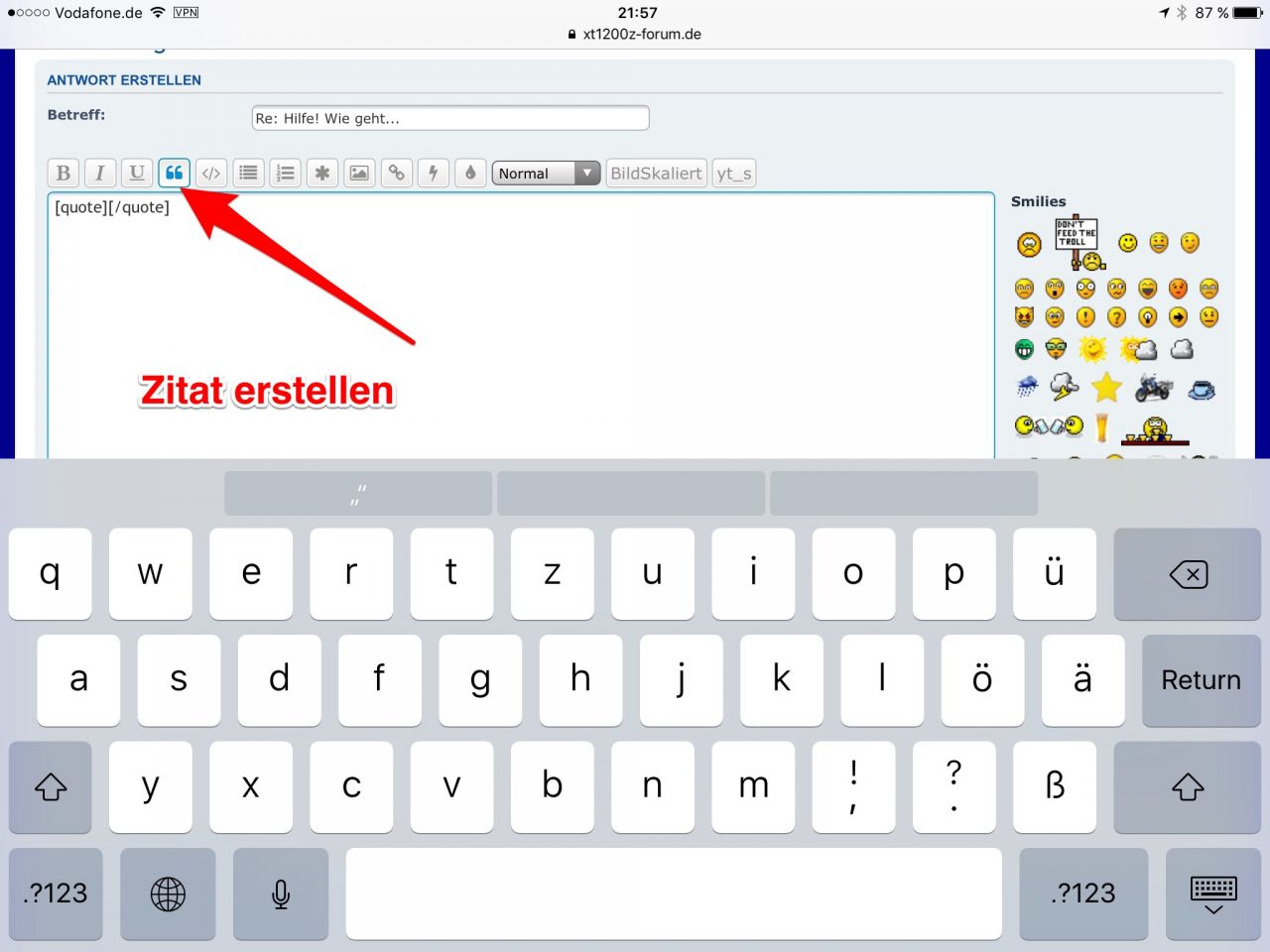
Task: Insert an image tag
Action: (359, 173)
